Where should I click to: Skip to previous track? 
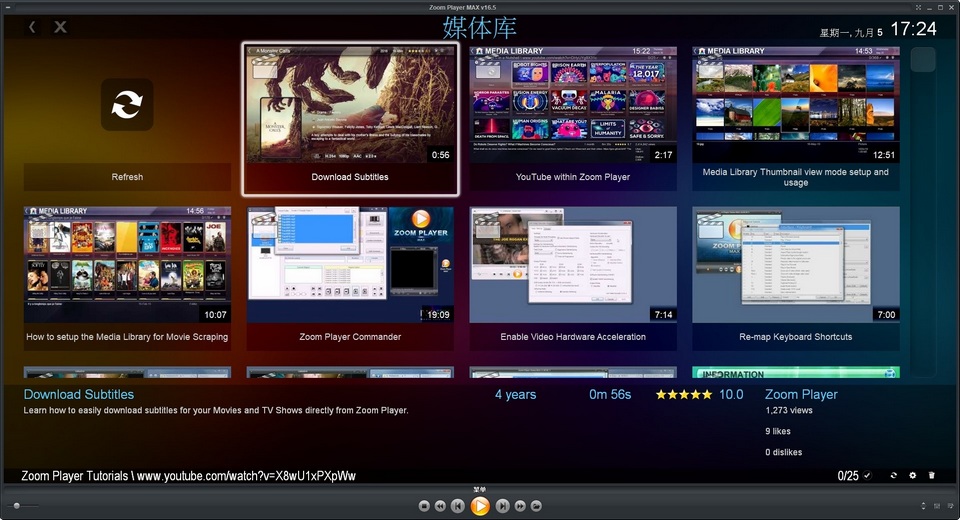pos(457,506)
